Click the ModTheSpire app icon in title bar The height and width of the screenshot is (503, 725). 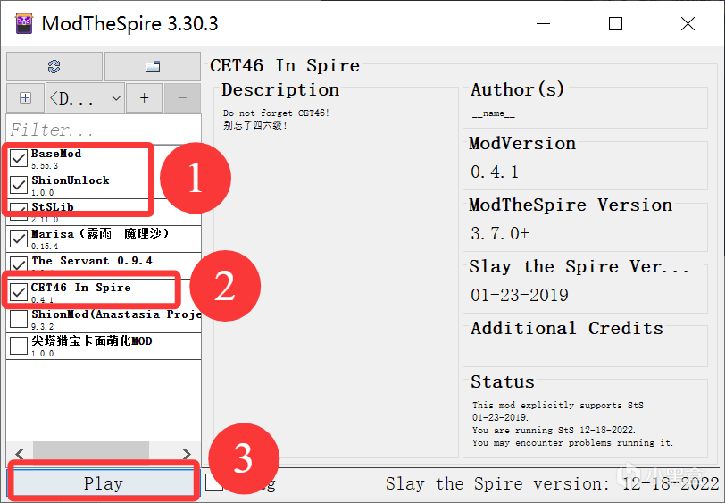[24, 24]
